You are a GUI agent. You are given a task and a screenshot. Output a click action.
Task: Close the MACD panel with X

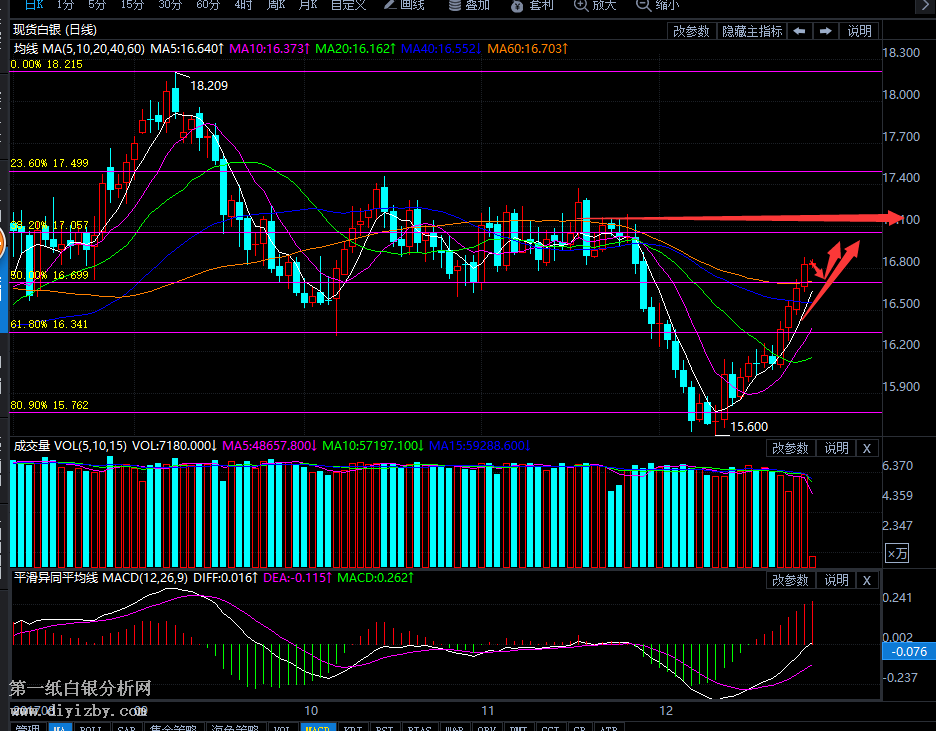point(867,580)
